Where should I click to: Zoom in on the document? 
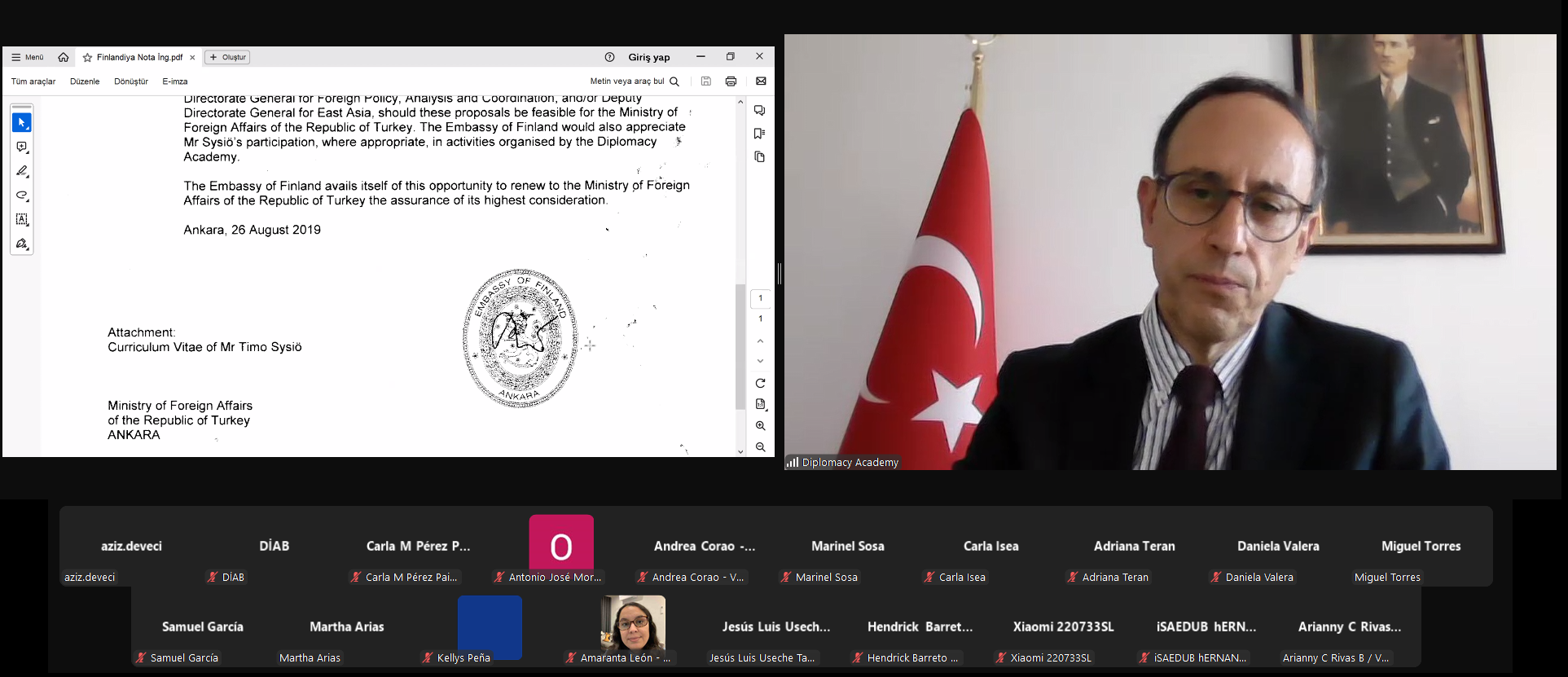(x=760, y=426)
